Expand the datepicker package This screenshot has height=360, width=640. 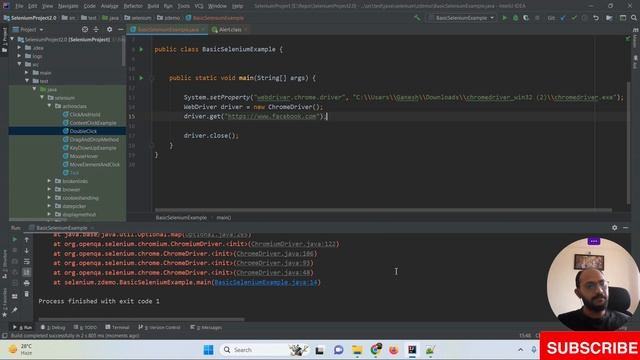[x=49, y=206]
